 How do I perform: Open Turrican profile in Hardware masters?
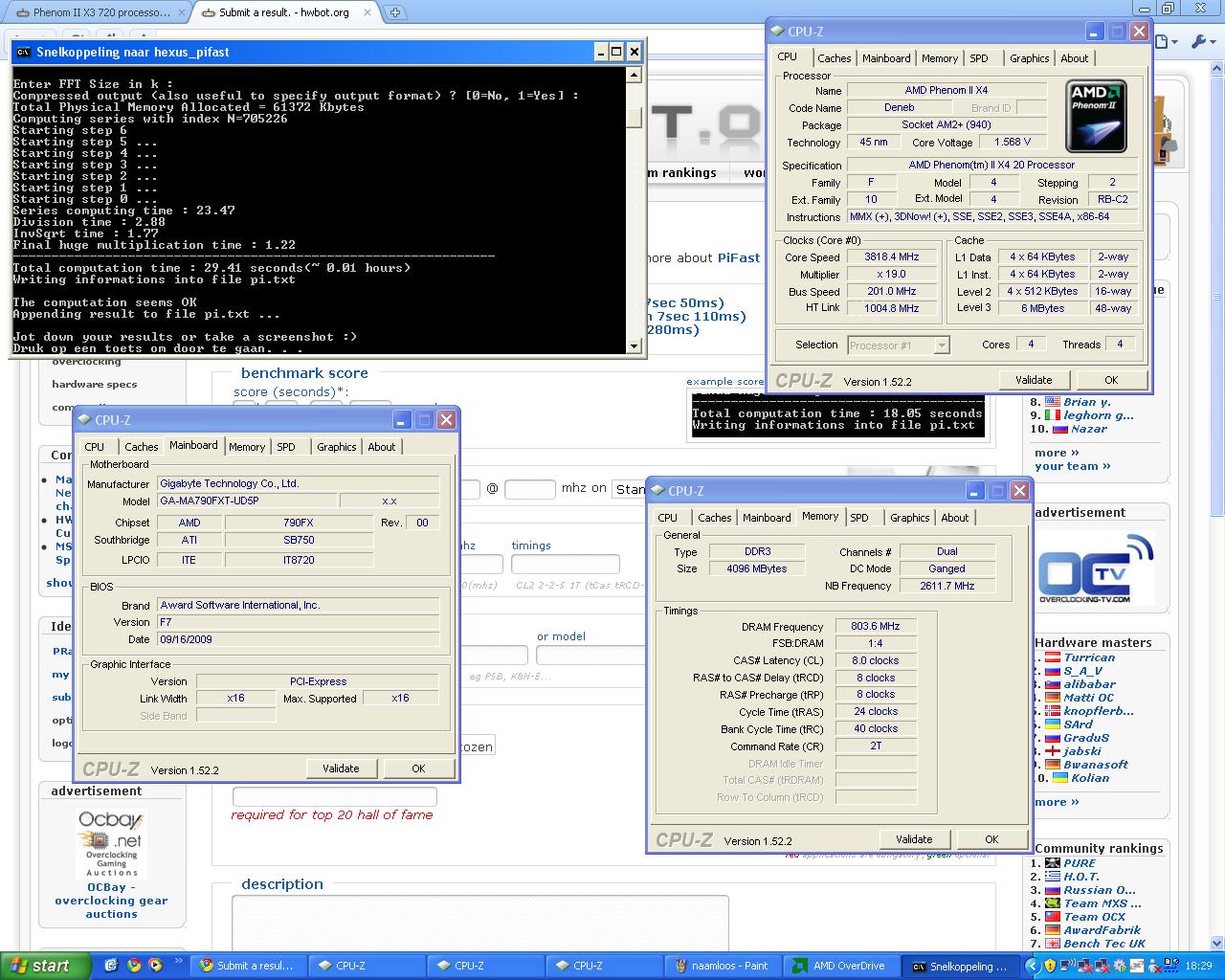click(x=1089, y=657)
